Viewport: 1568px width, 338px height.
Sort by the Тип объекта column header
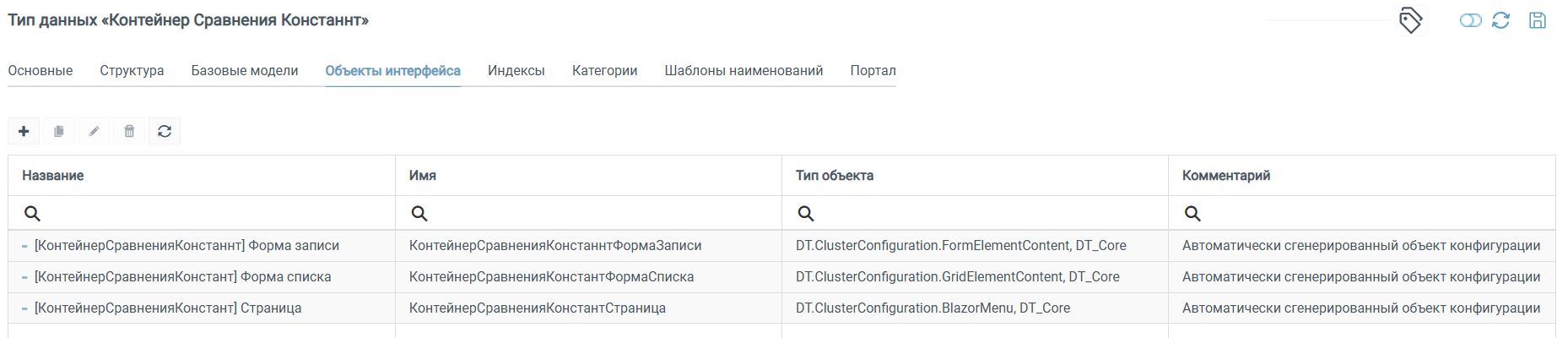pos(835,176)
